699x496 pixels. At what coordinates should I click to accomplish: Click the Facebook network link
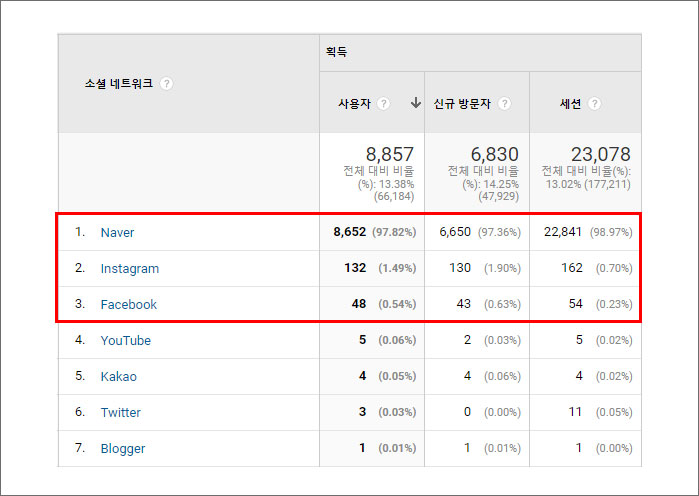click(128, 304)
